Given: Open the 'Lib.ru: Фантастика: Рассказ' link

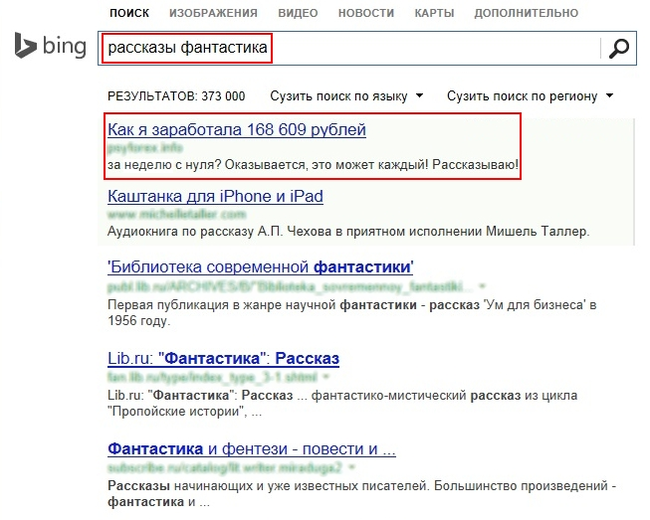Looking at the screenshot, I should coord(223,358).
